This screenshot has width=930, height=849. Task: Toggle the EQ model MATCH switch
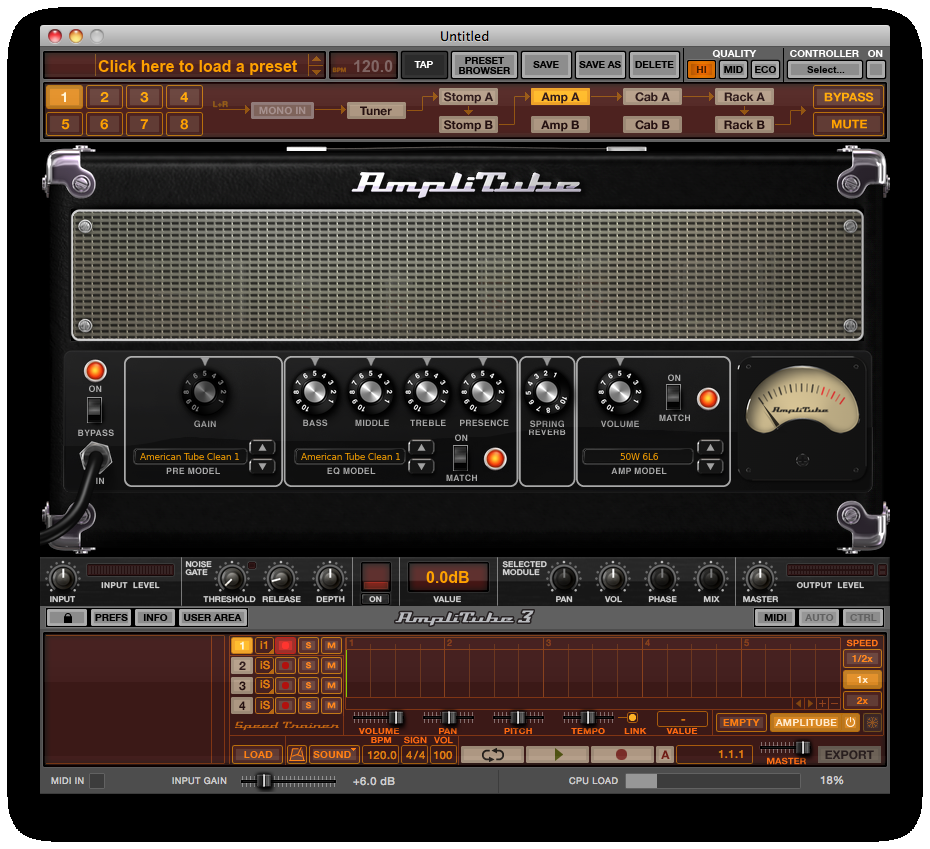click(x=461, y=457)
